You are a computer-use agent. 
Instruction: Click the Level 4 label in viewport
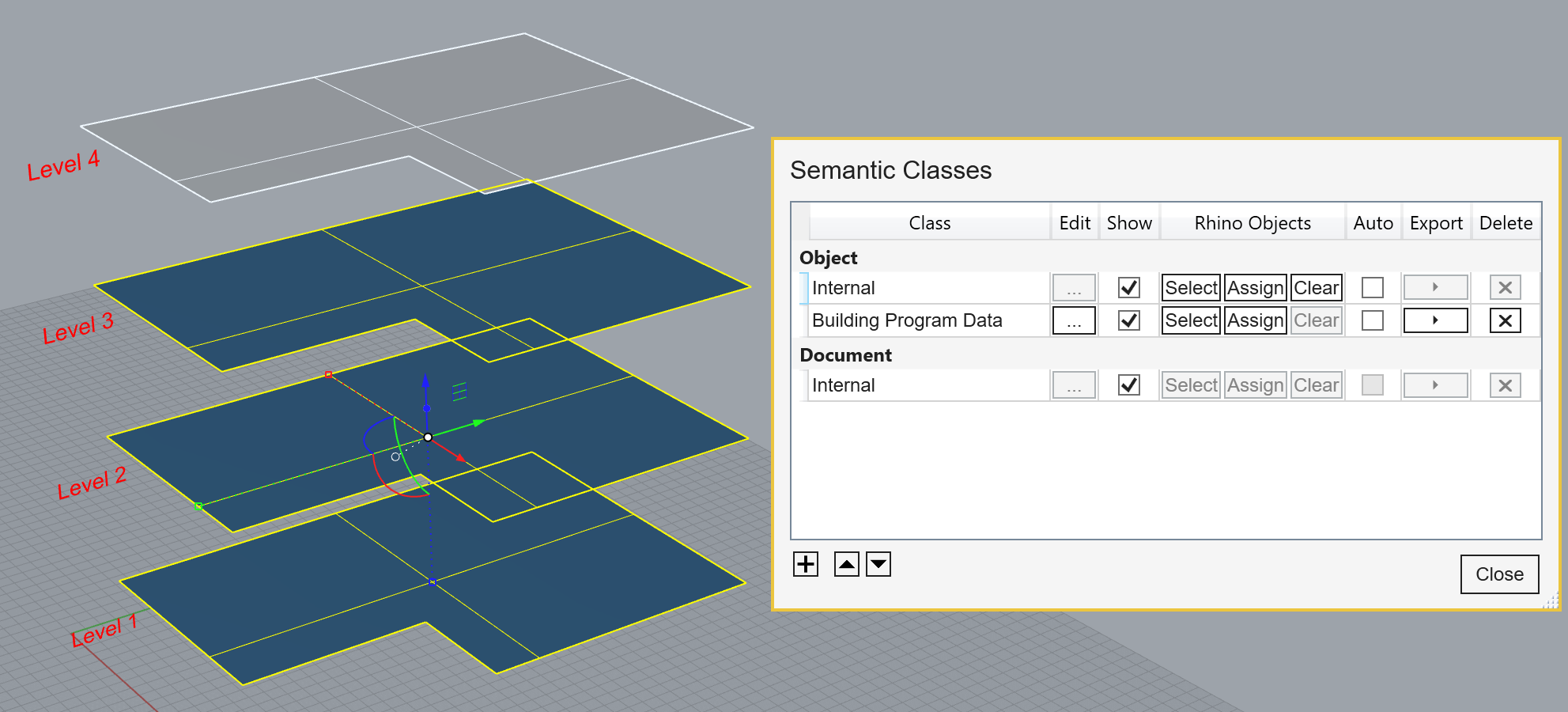63,165
